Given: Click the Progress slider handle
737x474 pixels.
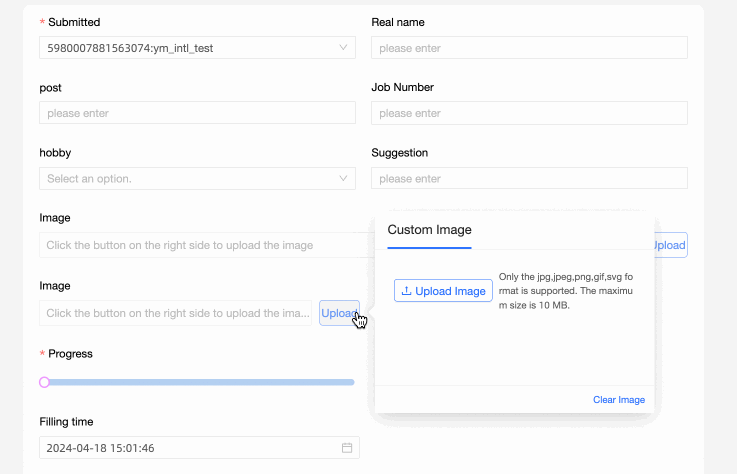Looking at the screenshot, I should [x=44, y=382].
